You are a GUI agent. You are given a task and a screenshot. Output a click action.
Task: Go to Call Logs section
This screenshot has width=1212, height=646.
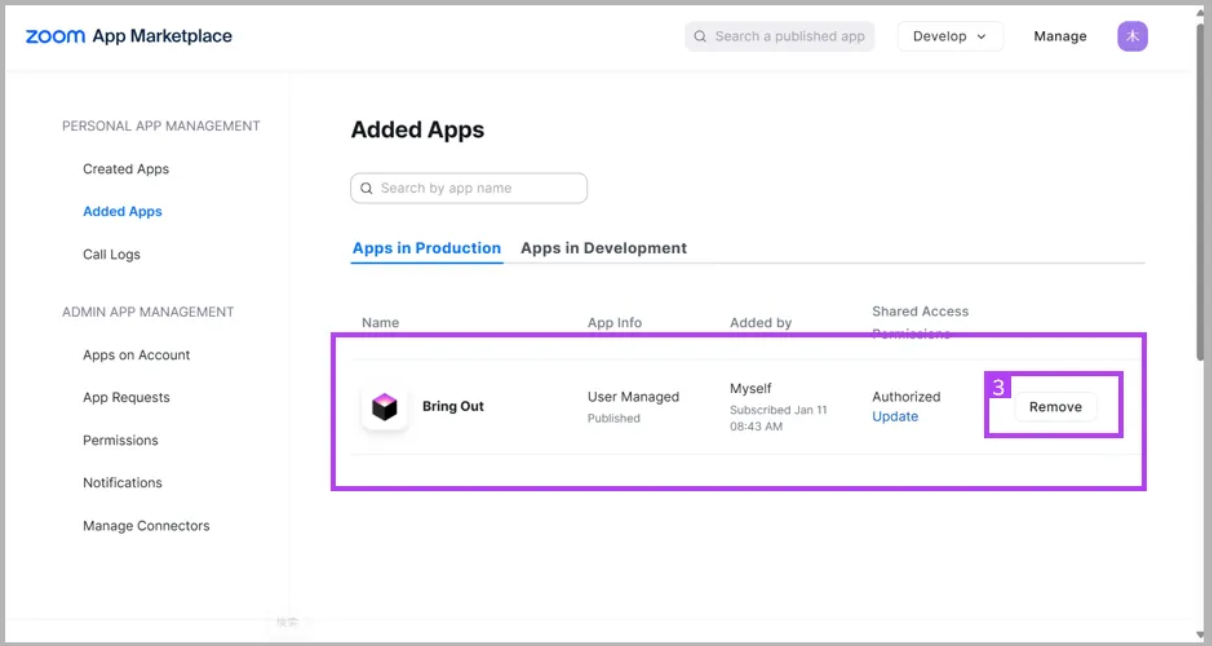[x=111, y=254]
